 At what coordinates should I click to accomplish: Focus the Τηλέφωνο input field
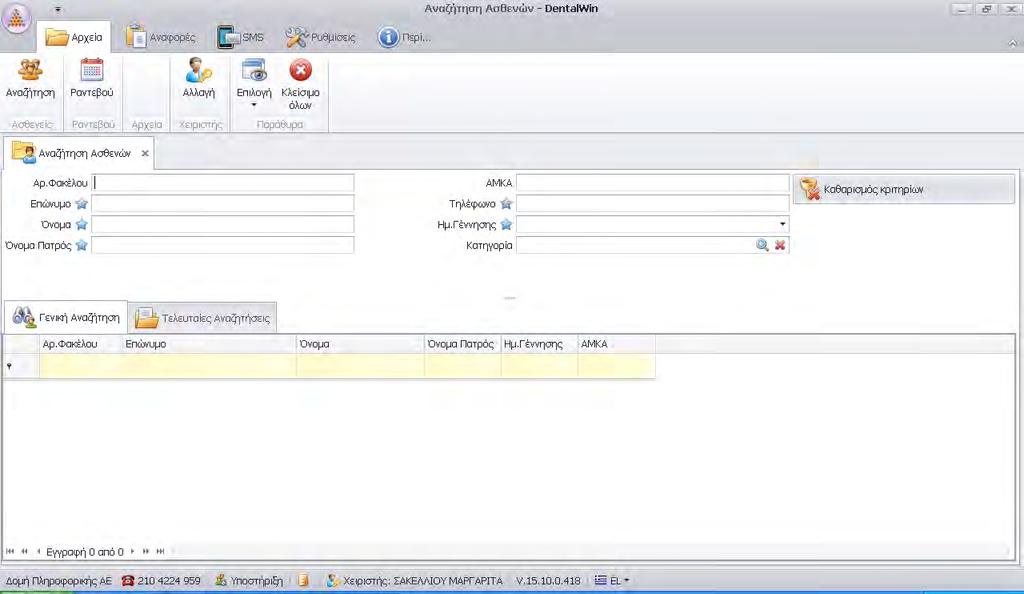(652, 204)
